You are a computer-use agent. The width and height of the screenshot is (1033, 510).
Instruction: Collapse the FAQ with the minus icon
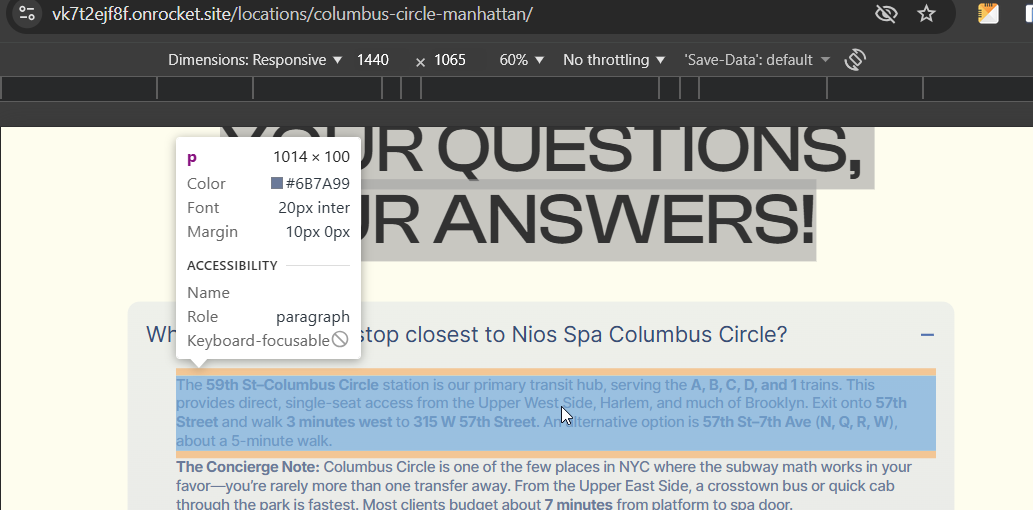927,335
